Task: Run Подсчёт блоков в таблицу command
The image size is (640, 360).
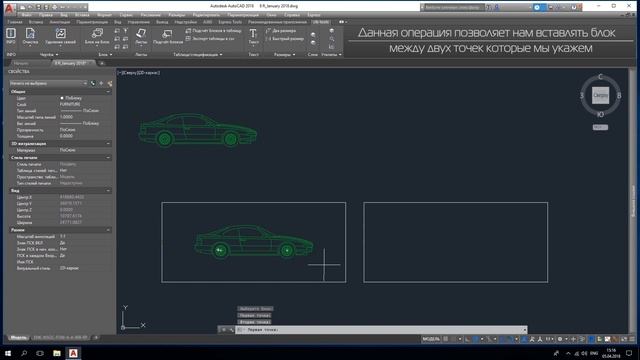Action: pos(213,31)
